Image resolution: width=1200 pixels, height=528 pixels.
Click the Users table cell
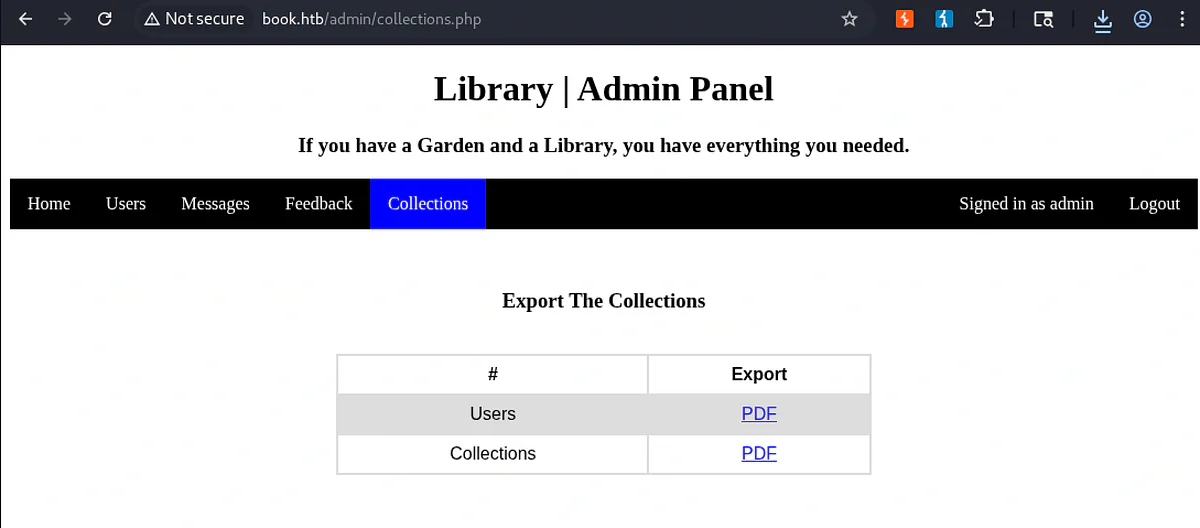click(493, 414)
